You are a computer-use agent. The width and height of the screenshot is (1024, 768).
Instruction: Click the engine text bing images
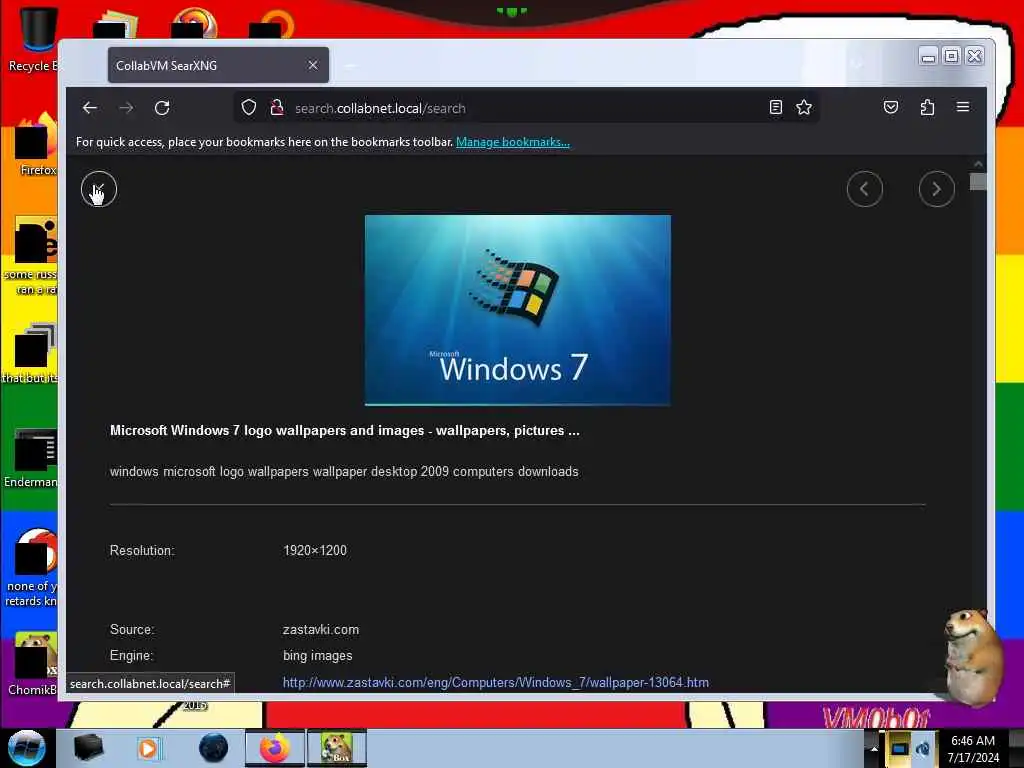[317, 656]
